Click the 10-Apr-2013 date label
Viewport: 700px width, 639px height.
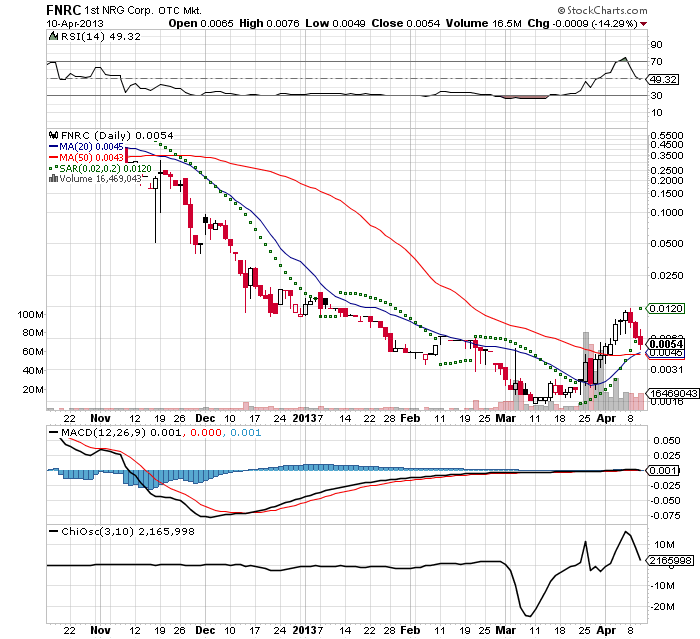[75, 24]
